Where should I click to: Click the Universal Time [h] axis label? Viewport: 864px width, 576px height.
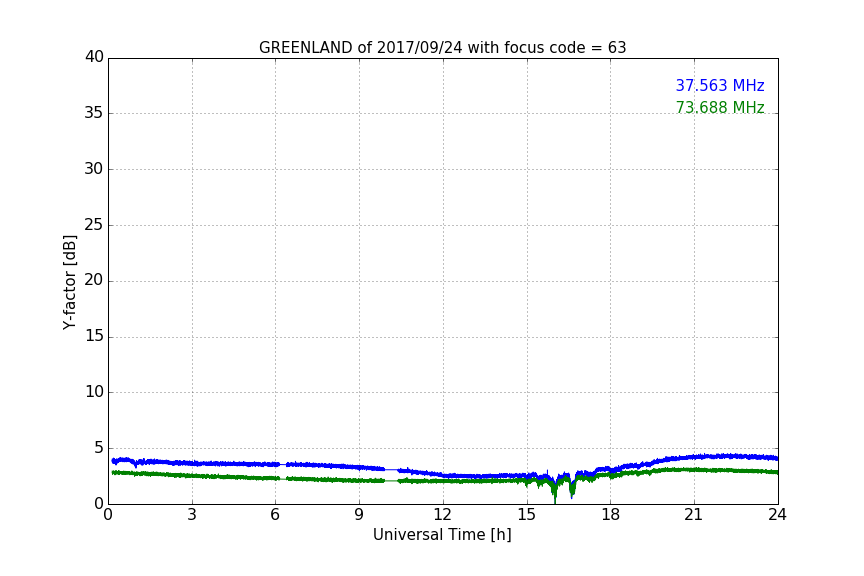(442, 535)
